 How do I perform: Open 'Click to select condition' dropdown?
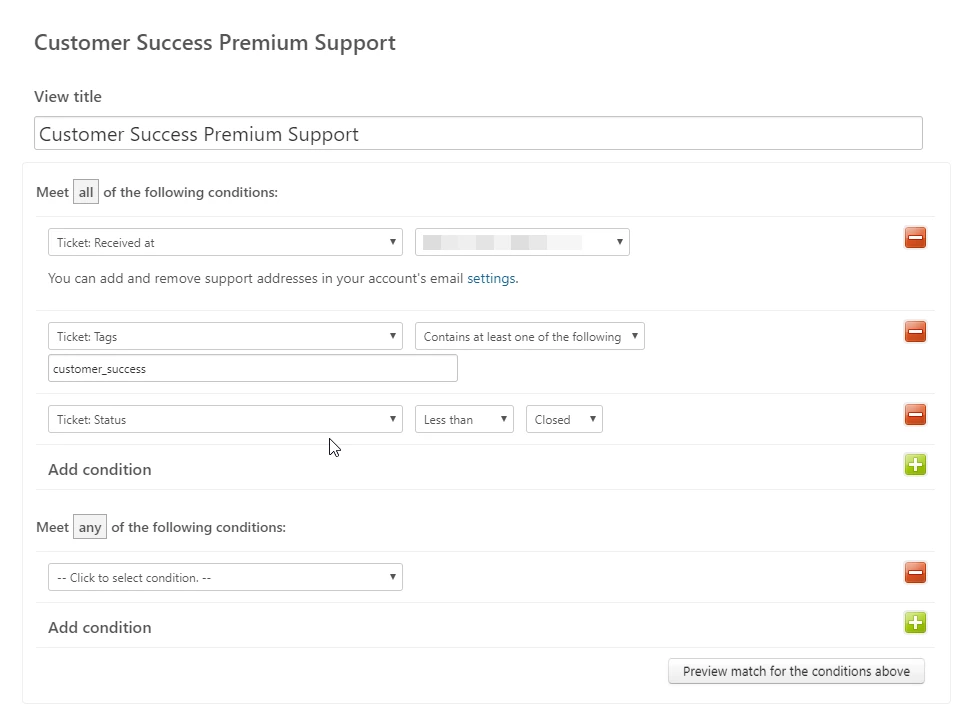tap(225, 578)
